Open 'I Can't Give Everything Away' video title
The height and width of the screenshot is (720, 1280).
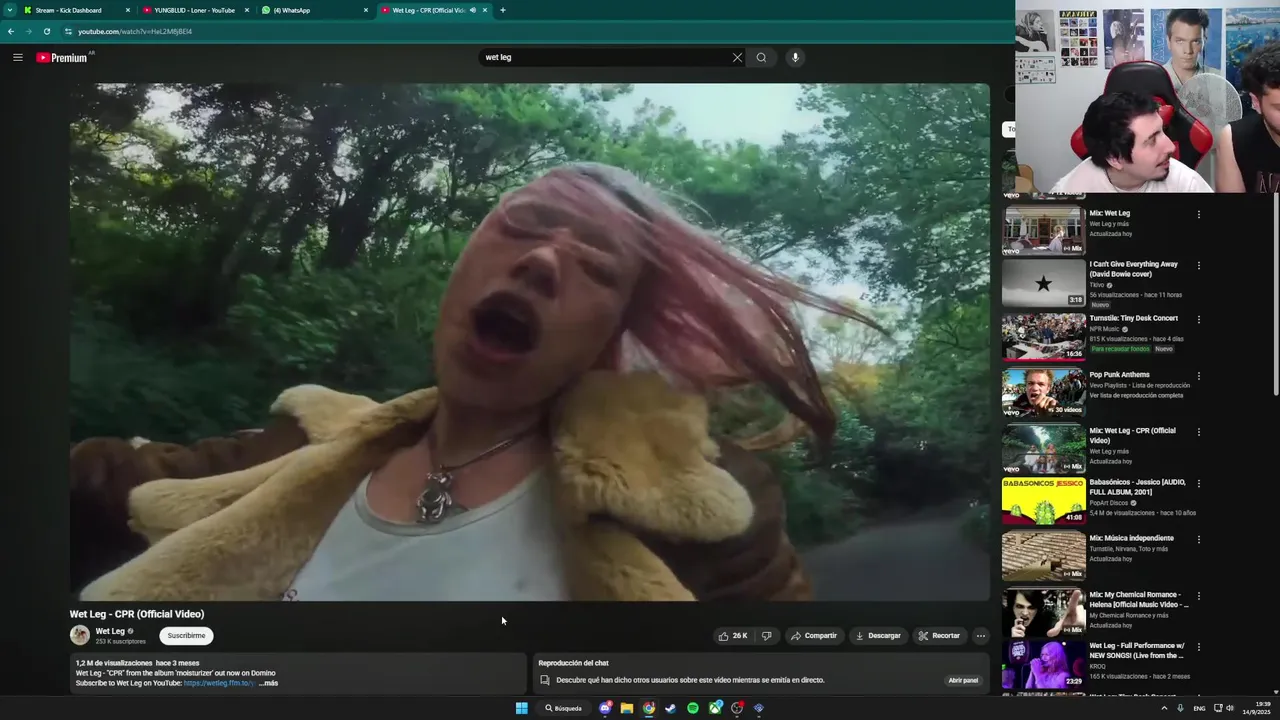coord(1133,269)
